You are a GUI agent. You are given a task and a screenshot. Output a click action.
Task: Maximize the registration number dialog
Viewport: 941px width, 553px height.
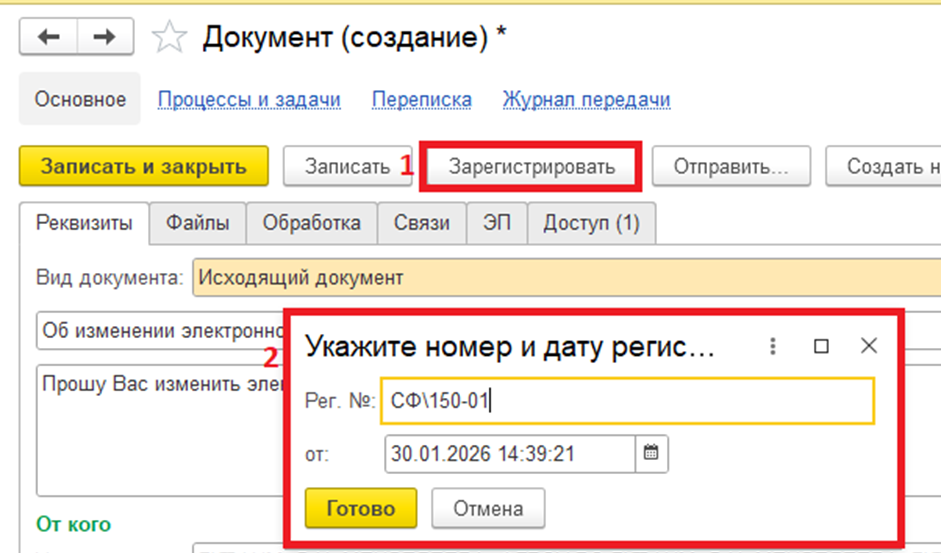point(821,346)
